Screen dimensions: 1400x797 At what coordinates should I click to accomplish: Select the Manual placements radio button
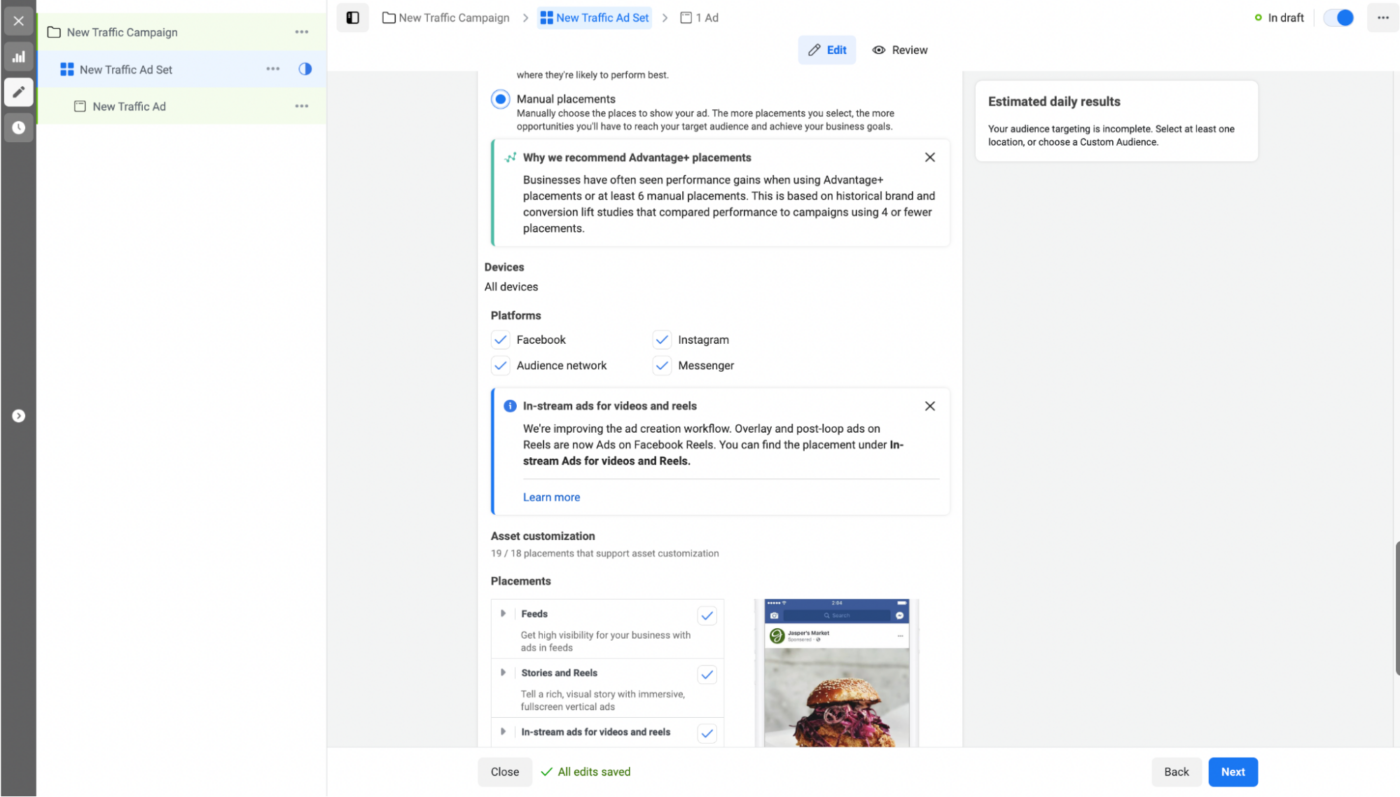[500, 99]
